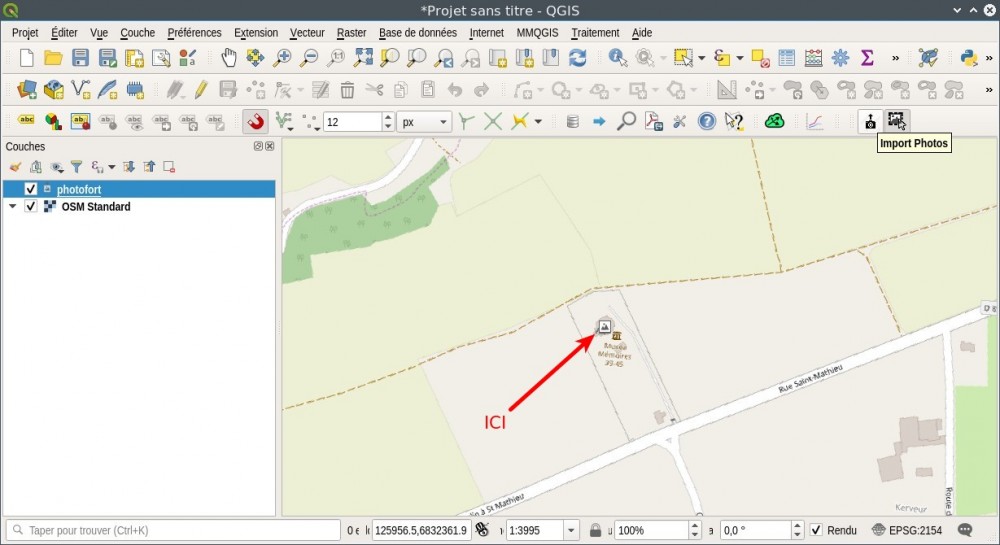This screenshot has width=1000, height=545.
Task: Open the Data Source Manager icon
Action: tap(26, 89)
